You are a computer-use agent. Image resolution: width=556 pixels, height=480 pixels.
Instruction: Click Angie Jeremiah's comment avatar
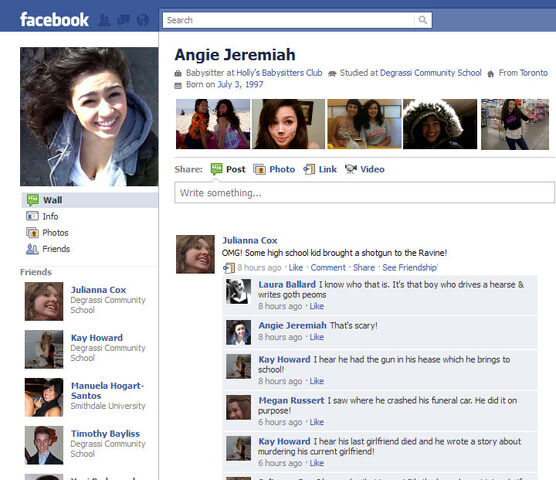point(238,332)
